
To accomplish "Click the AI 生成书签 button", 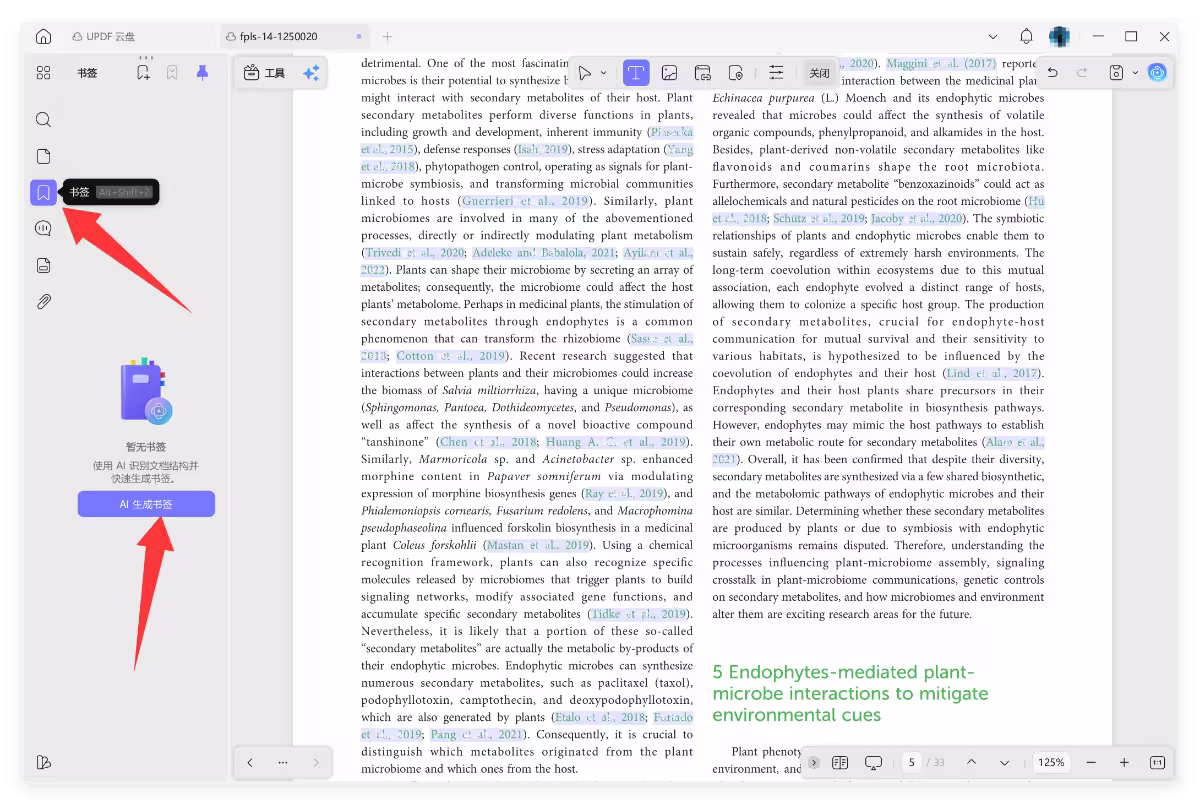I will (146, 504).
